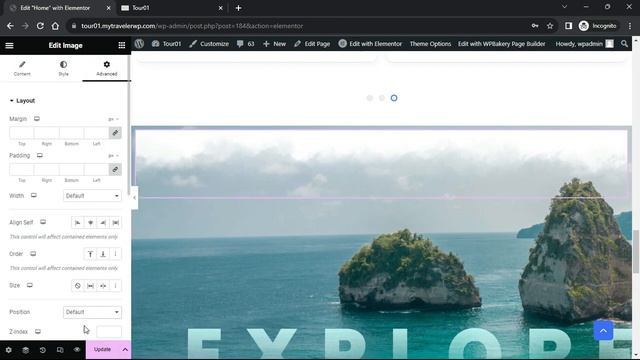640x360 pixels.
Task: Open Elementor hamburger menu
Action: 9,45
